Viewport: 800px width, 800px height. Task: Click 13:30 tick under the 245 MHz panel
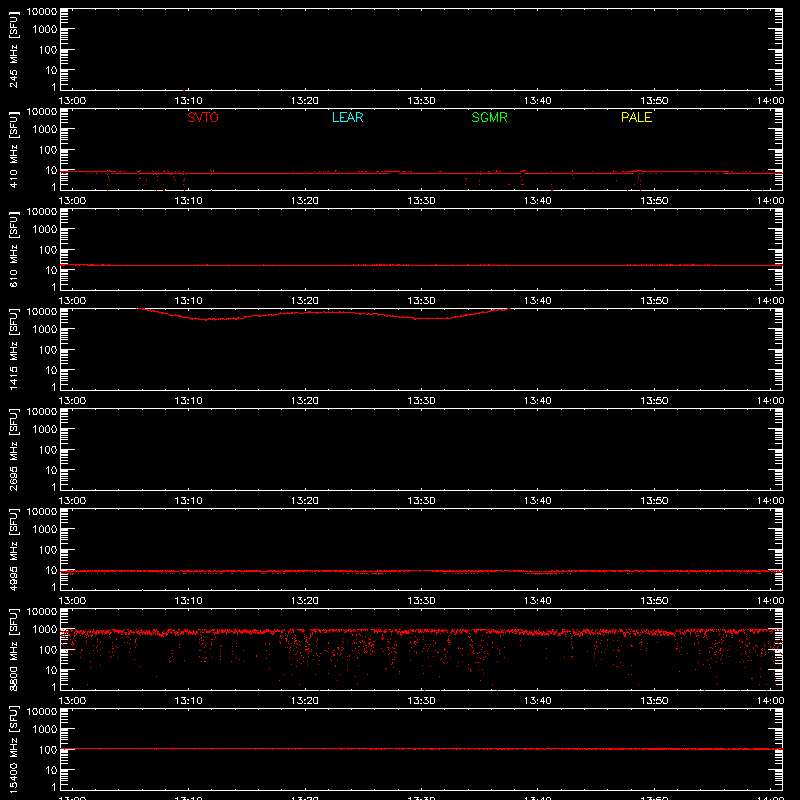pos(421,101)
